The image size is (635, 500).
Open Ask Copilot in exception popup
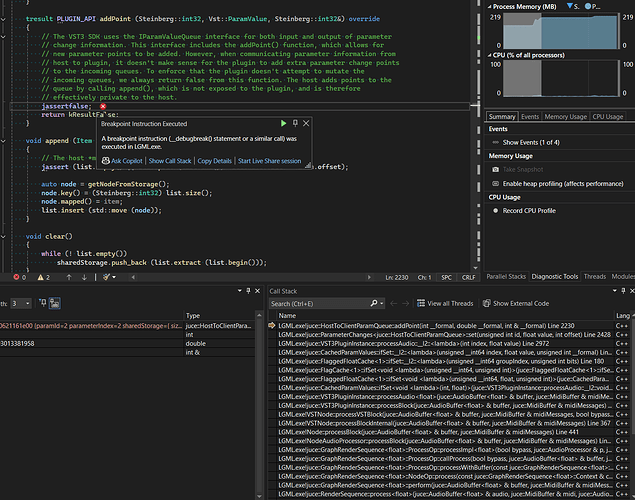tap(122, 161)
